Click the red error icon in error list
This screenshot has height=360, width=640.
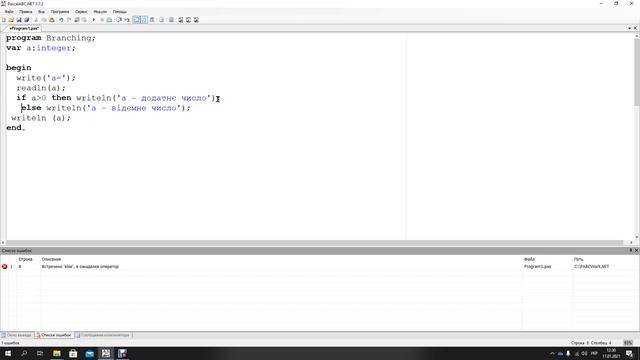pos(4,267)
